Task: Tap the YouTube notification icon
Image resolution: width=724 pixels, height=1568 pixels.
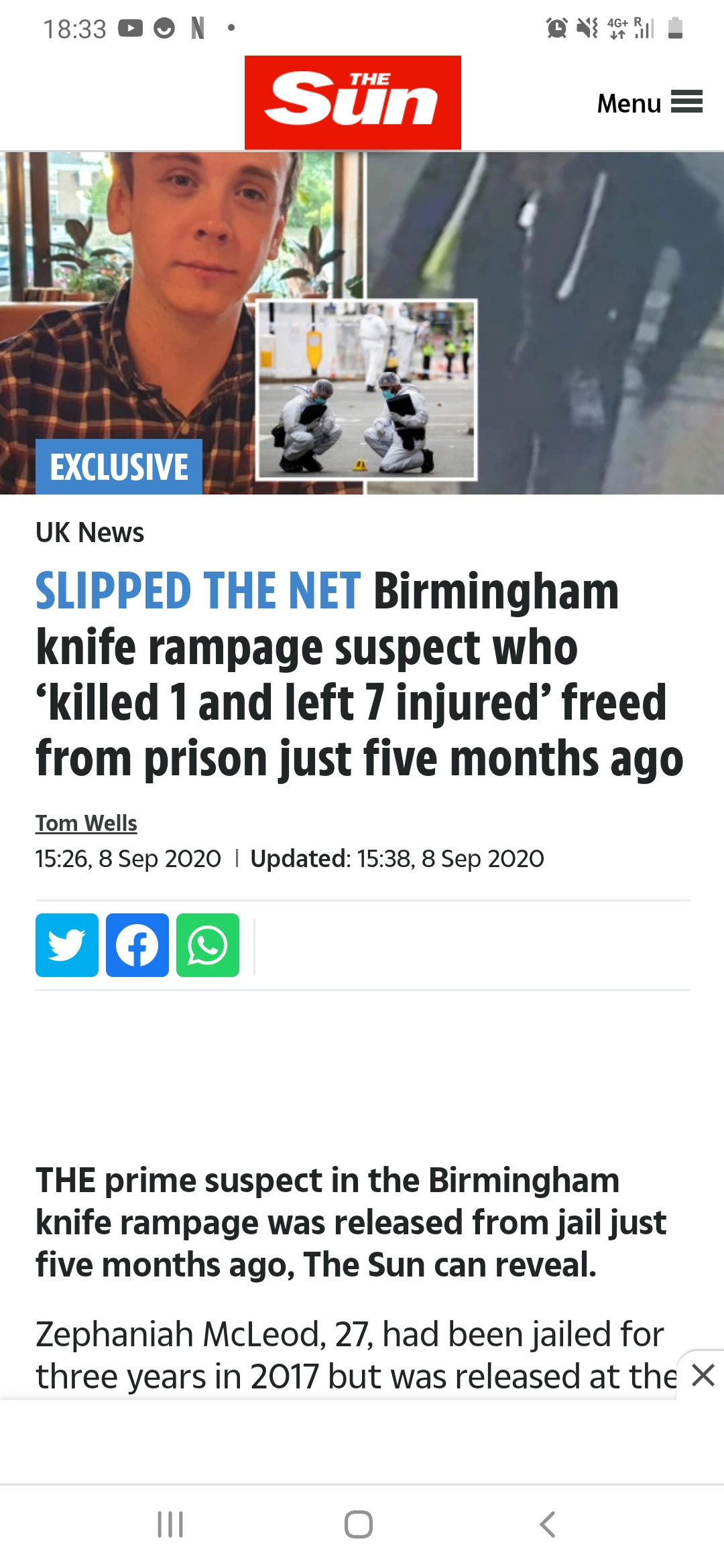Action: point(131,28)
